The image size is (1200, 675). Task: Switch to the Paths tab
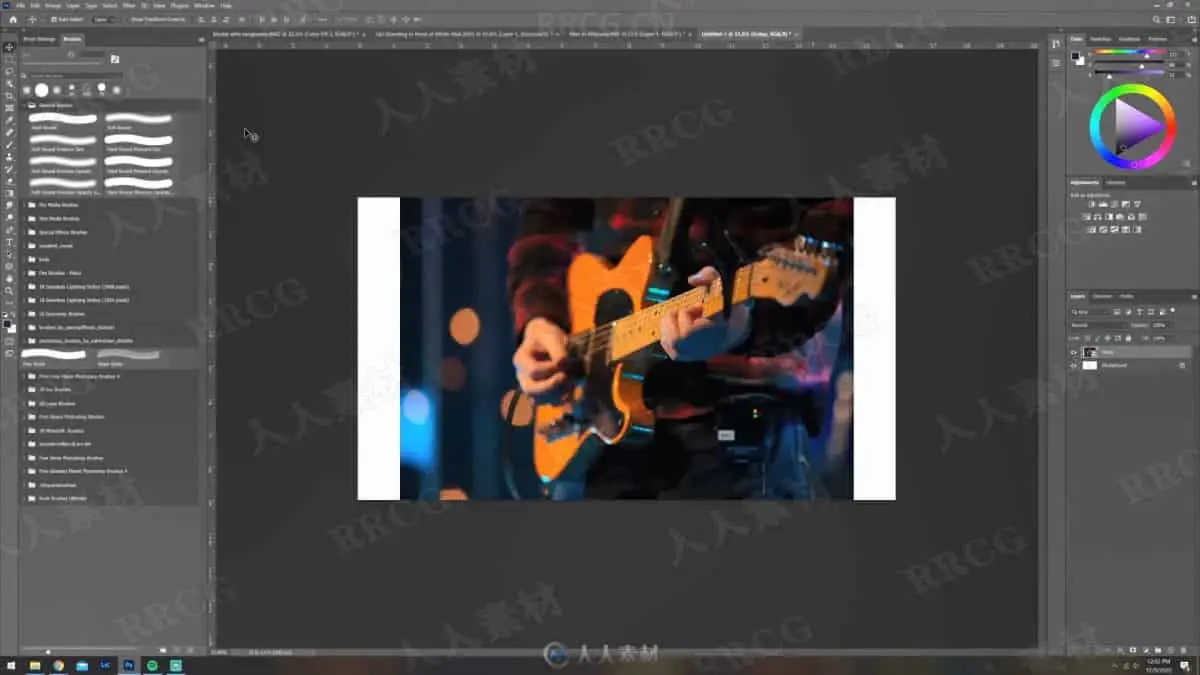click(1127, 296)
